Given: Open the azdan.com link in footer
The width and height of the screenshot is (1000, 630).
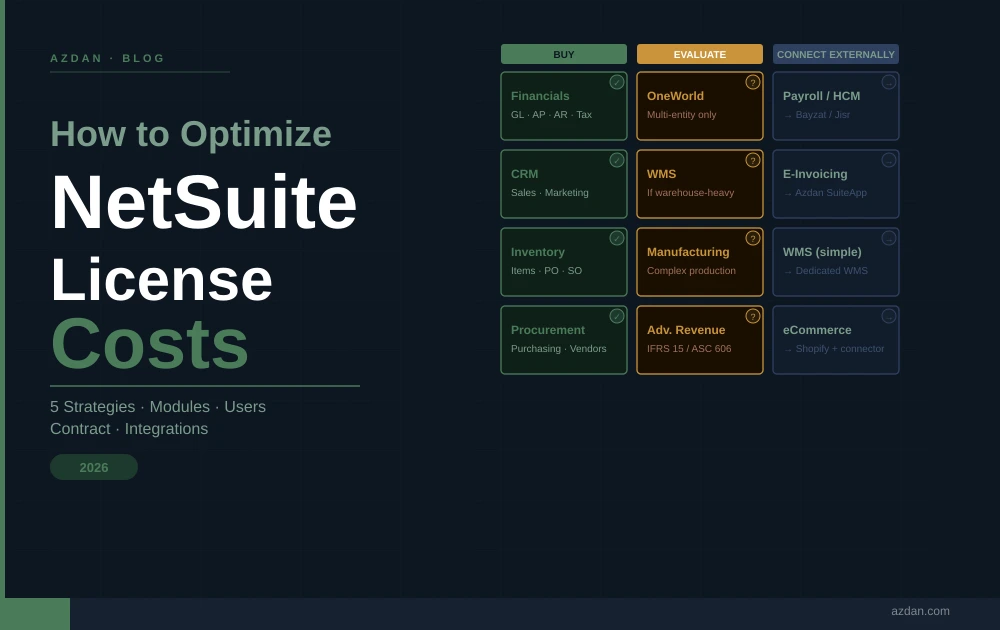Looking at the screenshot, I should coord(920,611).
